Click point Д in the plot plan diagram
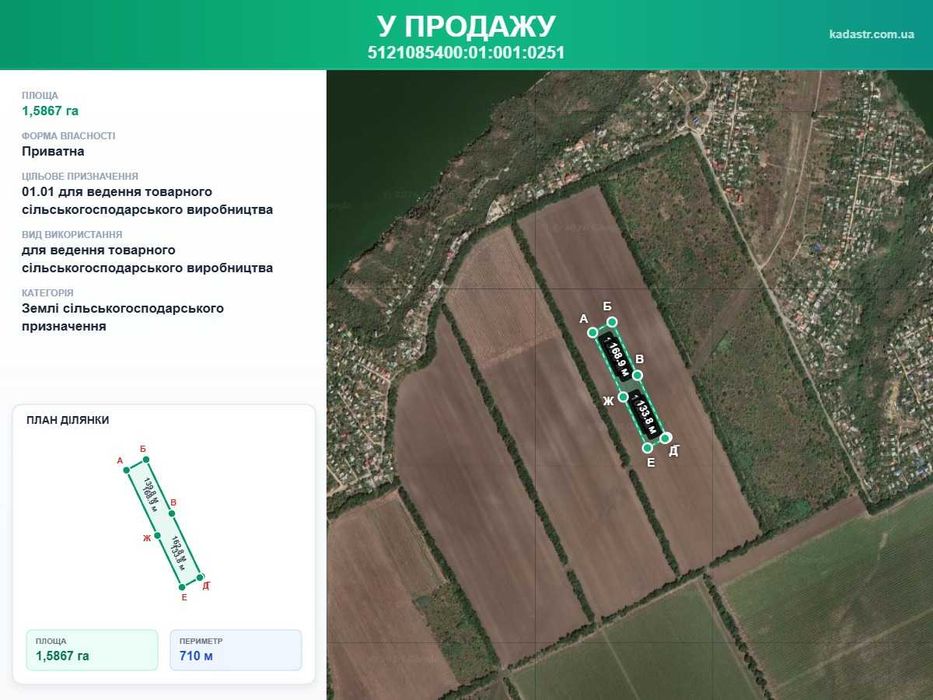This screenshot has width=933, height=700. [x=201, y=577]
